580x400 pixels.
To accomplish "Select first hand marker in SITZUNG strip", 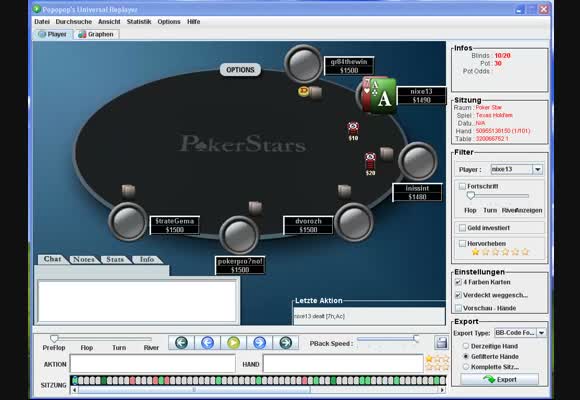I will click(x=75, y=380).
